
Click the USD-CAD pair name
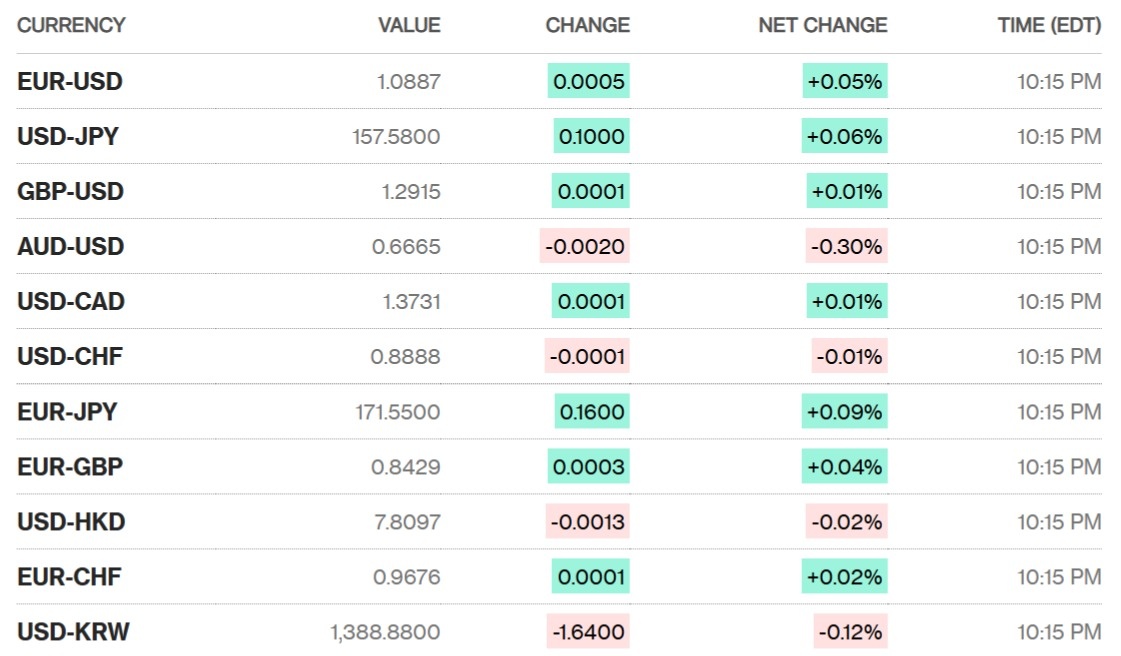pos(71,302)
